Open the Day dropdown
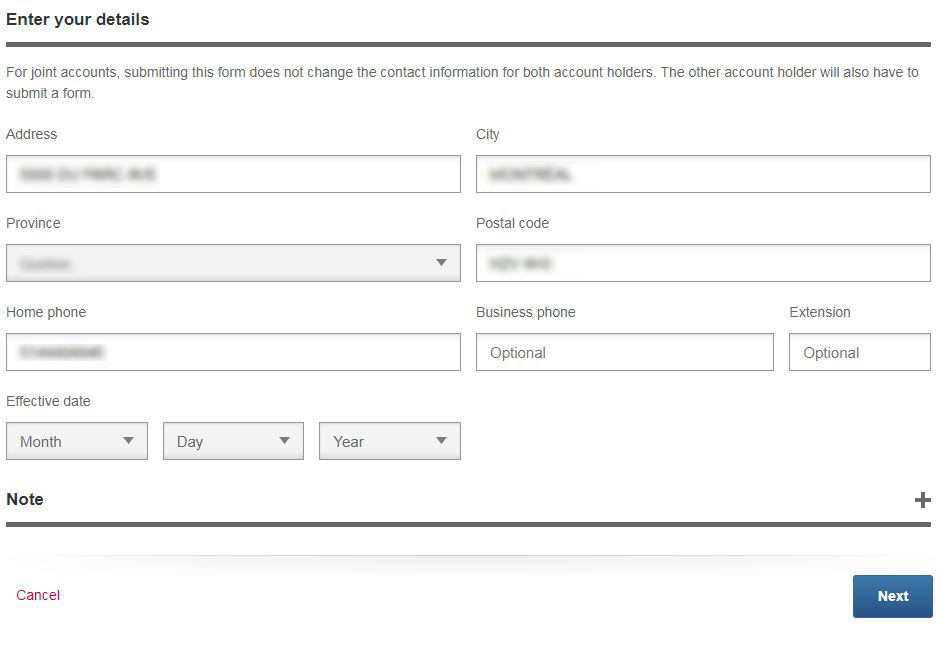The image size is (952, 649). point(233,441)
